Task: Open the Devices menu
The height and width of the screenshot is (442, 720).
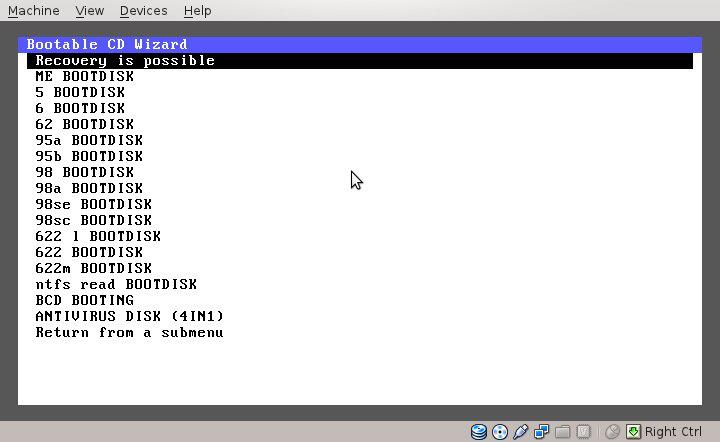Action: tap(143, 10)
